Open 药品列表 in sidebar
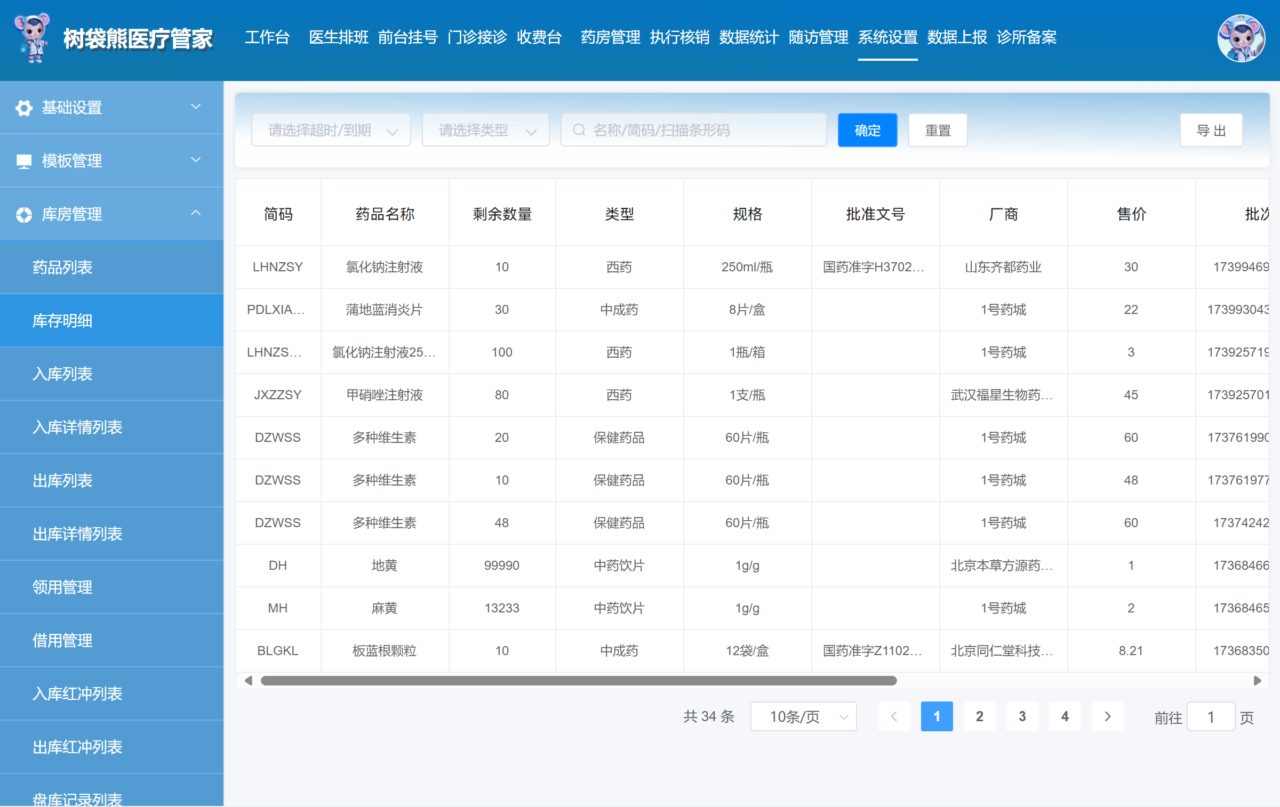This screenshot has height=807, width=1280. click(112, 267)
